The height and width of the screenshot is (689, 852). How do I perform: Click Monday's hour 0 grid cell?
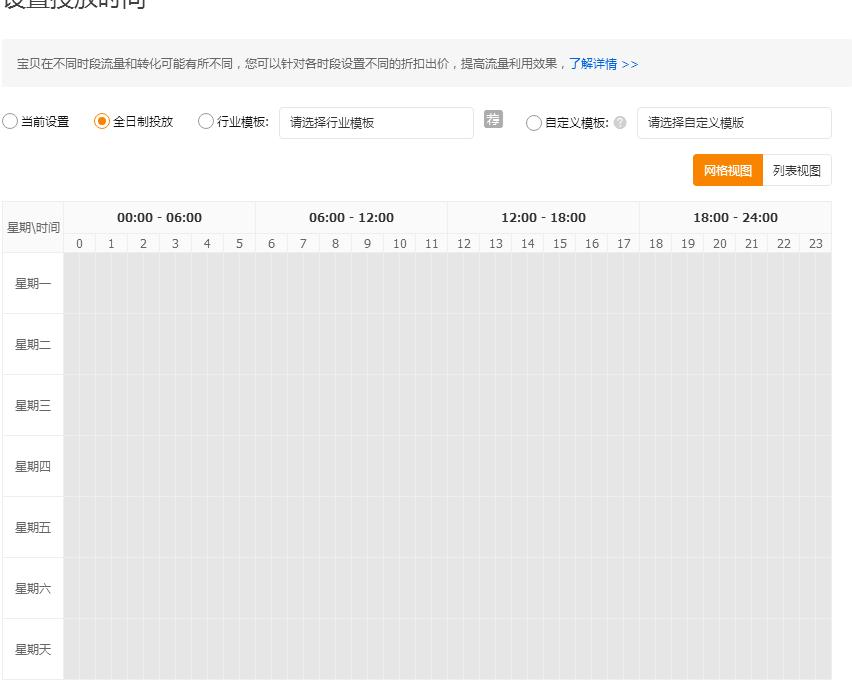pos(79,283)
